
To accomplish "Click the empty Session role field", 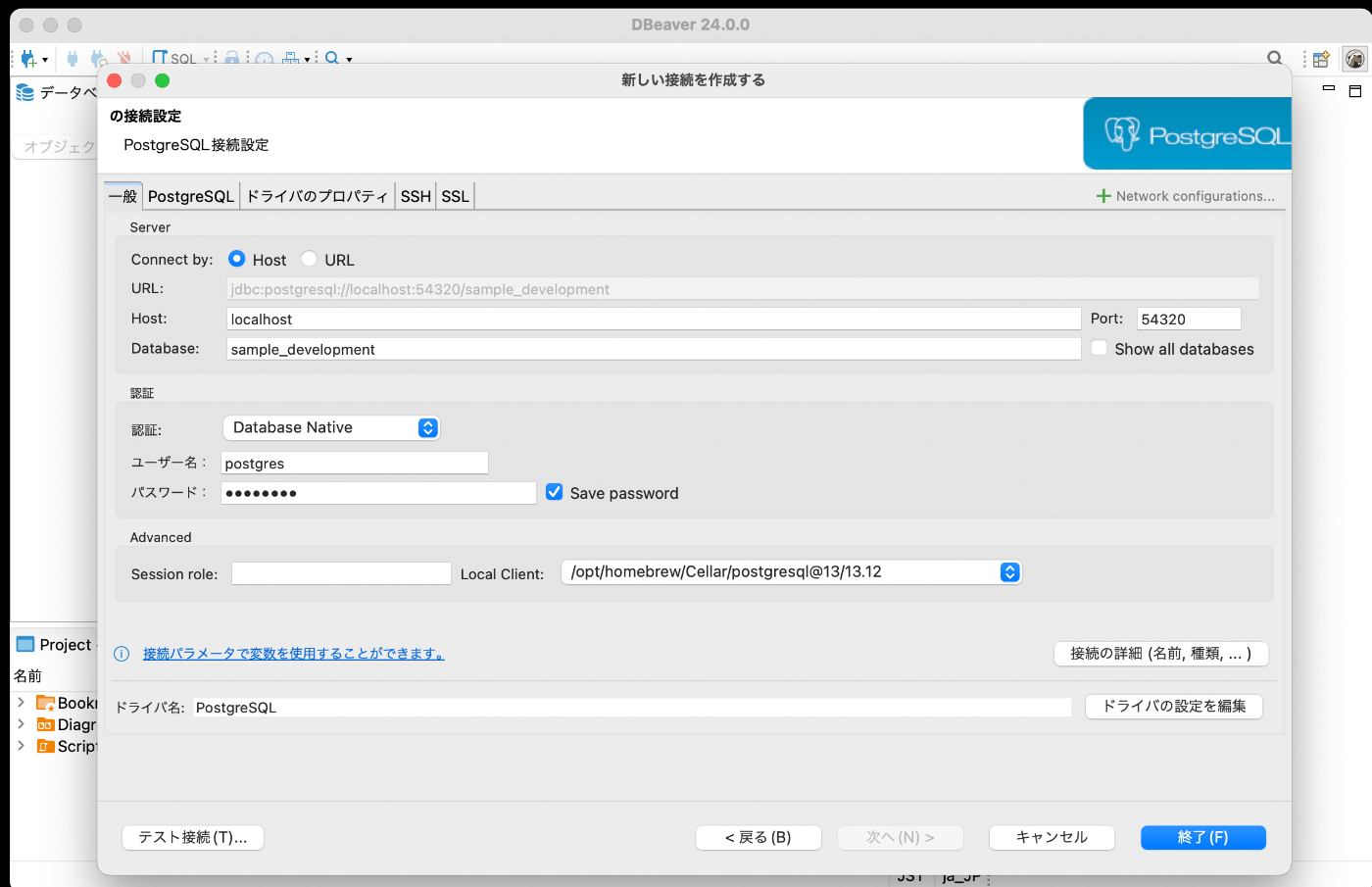I will click(x=341, y=573).
